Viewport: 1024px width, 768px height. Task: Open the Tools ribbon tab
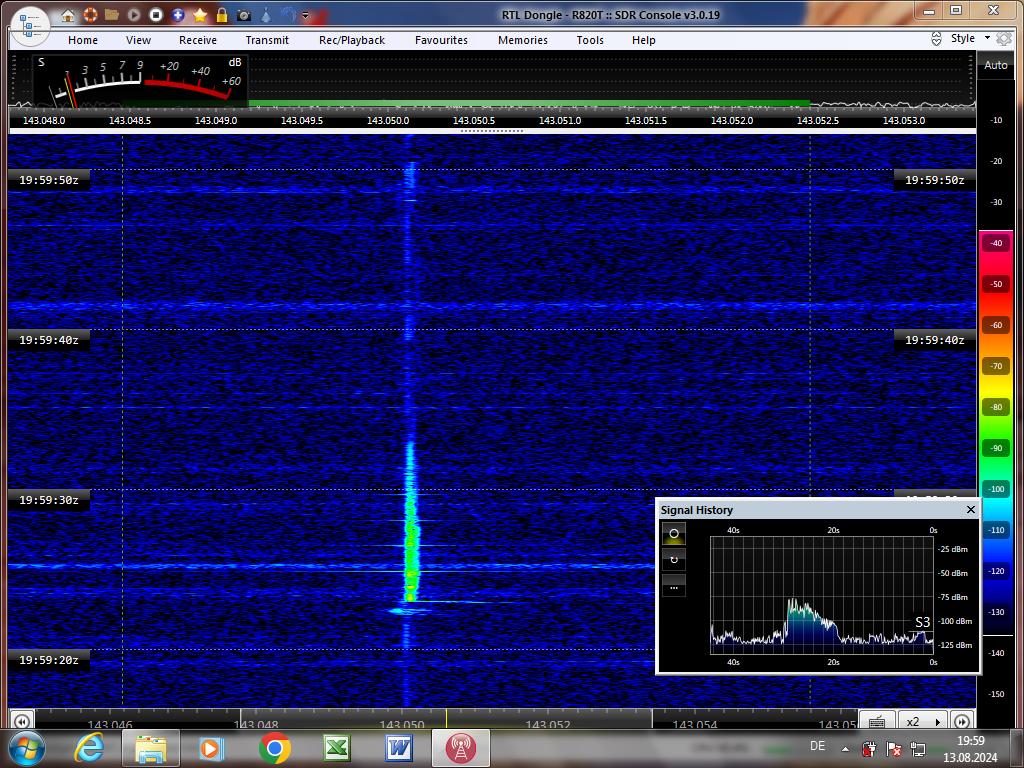tap(590, 40)
